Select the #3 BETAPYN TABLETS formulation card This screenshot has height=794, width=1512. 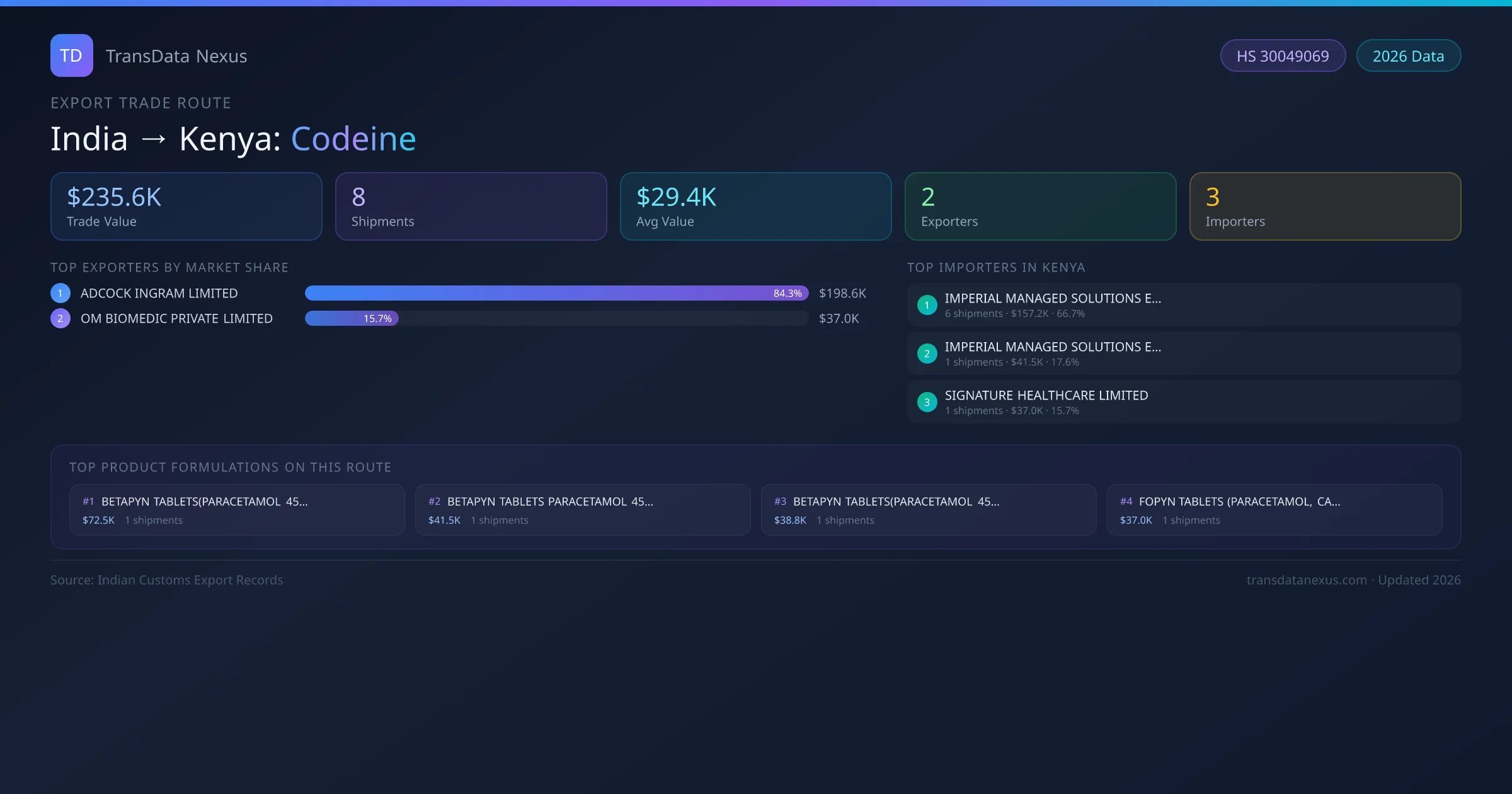coord(929,509)
